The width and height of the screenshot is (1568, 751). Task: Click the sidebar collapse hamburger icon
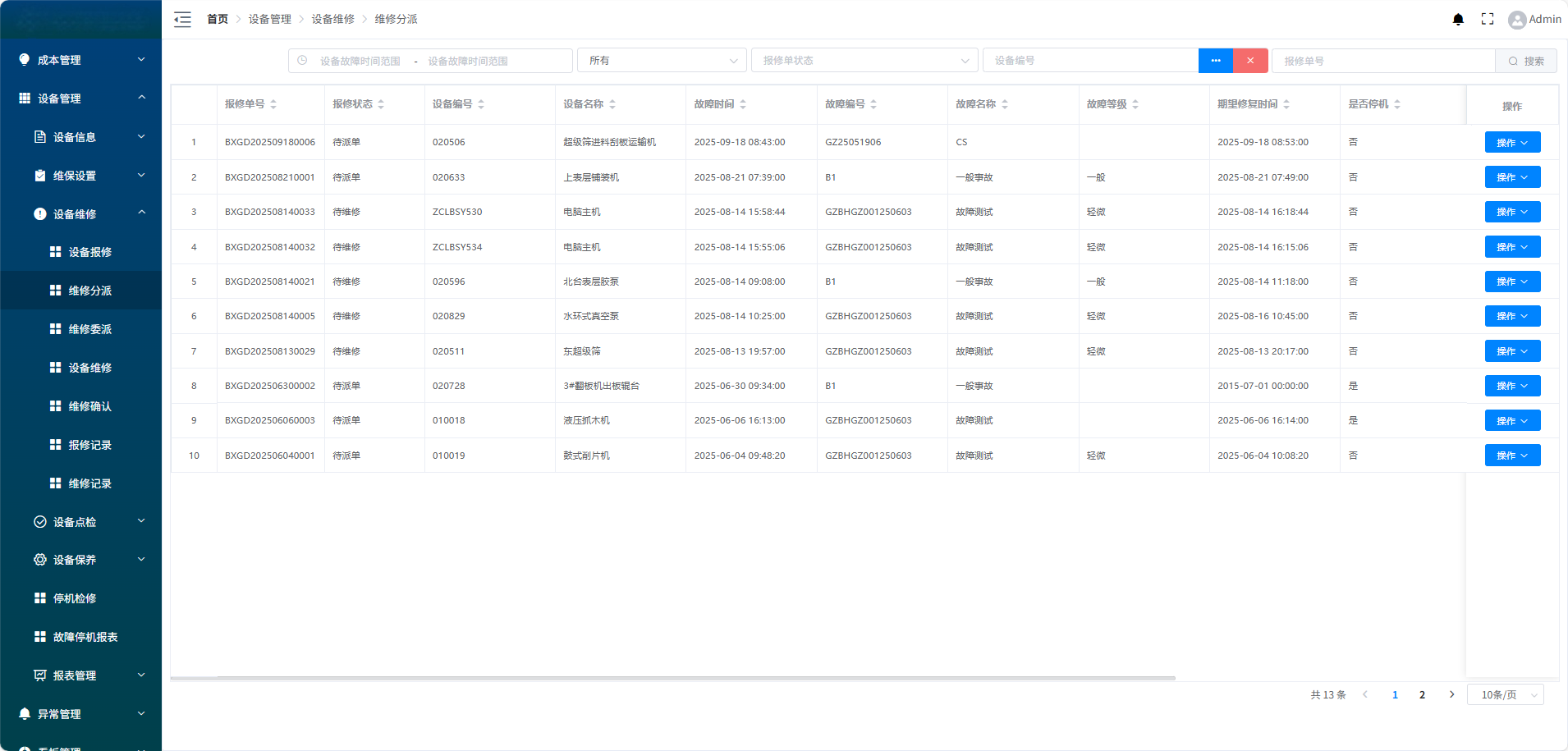(x=182, y=20)
